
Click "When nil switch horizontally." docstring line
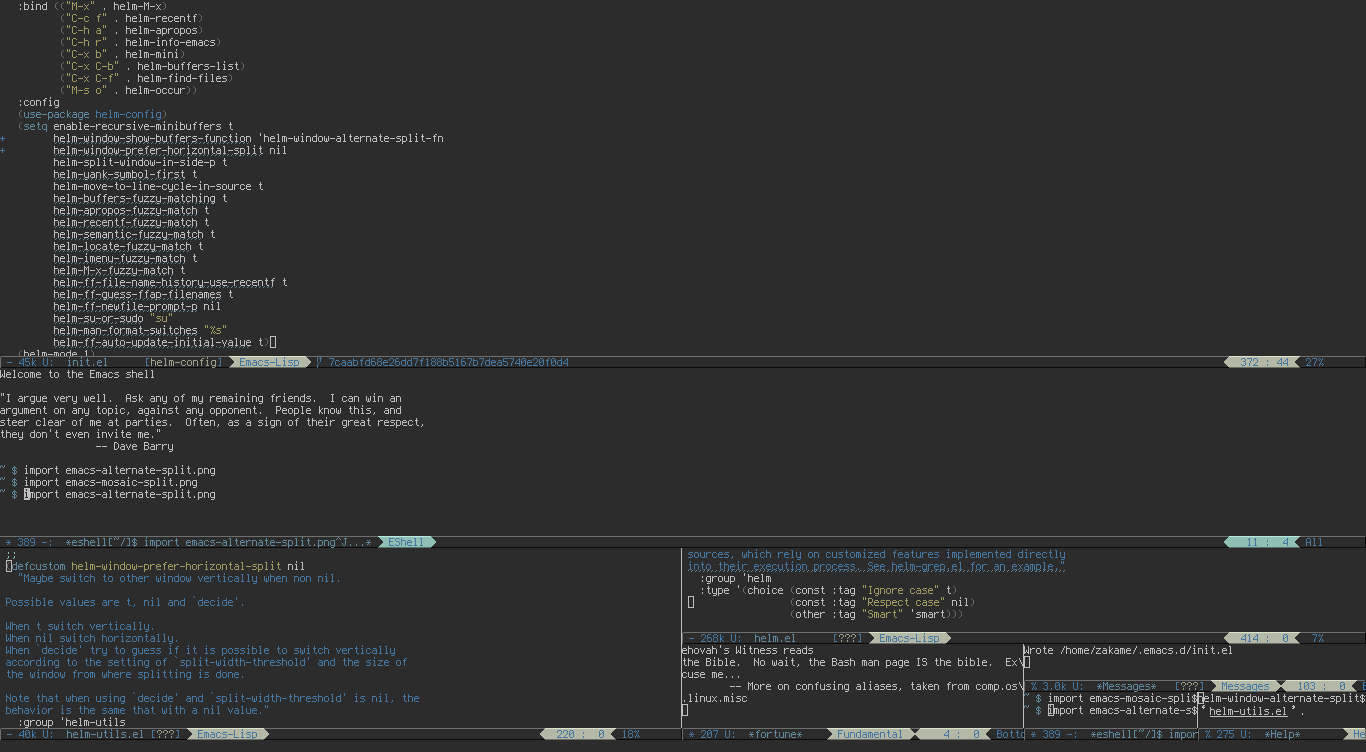coord(92,638)
